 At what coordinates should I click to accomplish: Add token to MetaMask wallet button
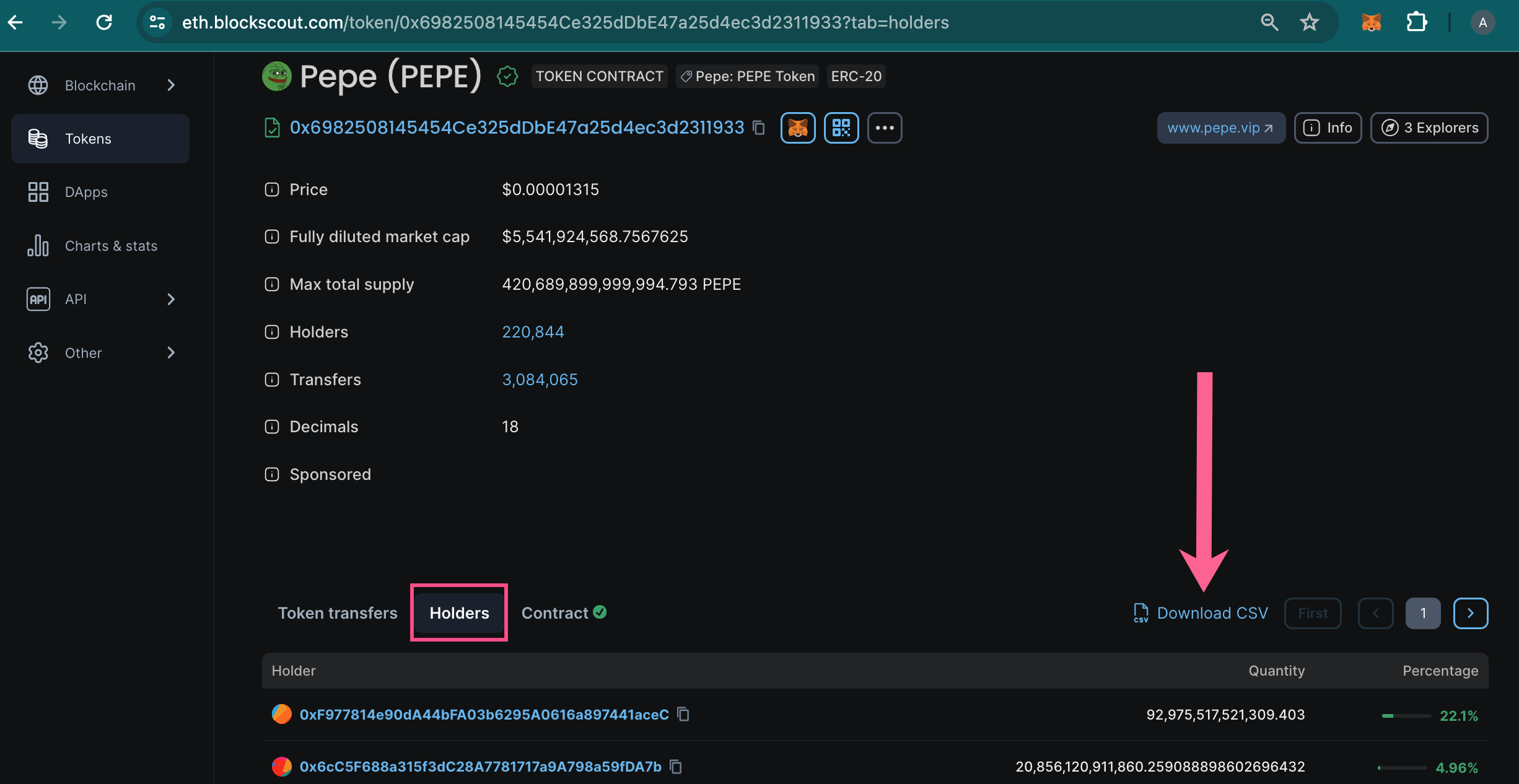[x=798, y=128]
